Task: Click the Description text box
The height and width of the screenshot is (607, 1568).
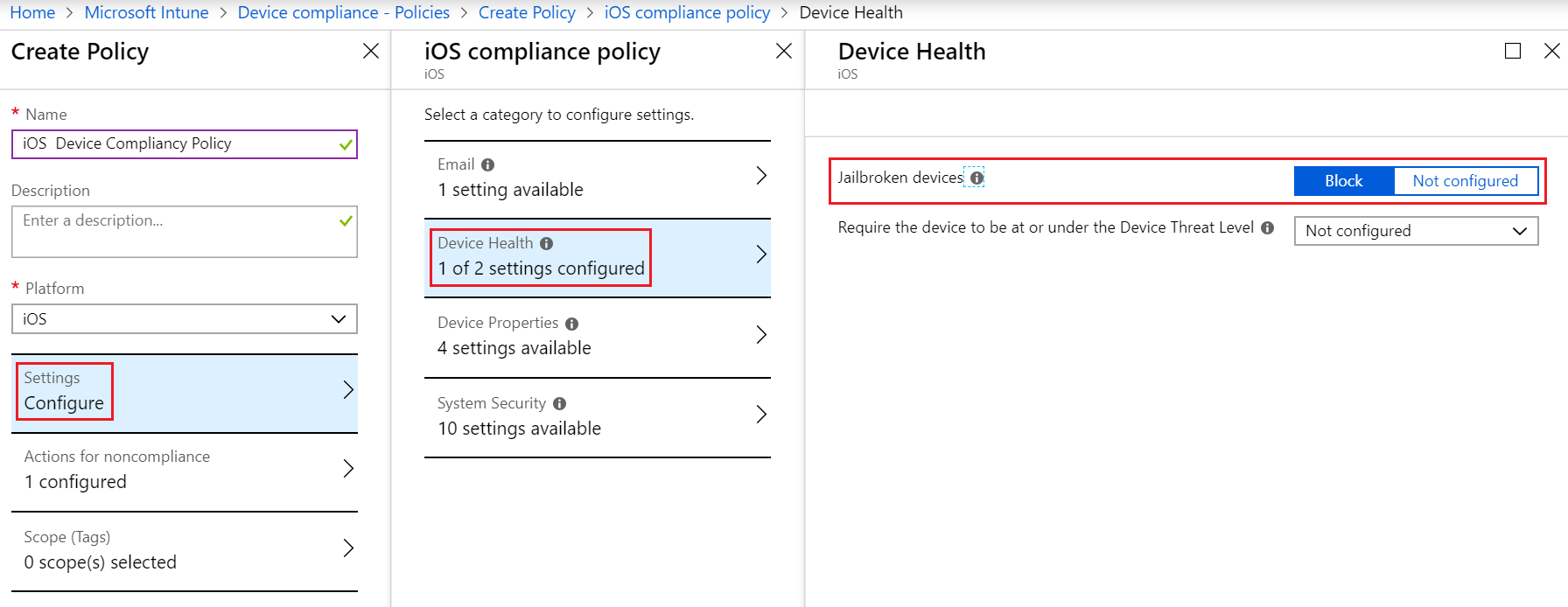Action: click(175, 231)
